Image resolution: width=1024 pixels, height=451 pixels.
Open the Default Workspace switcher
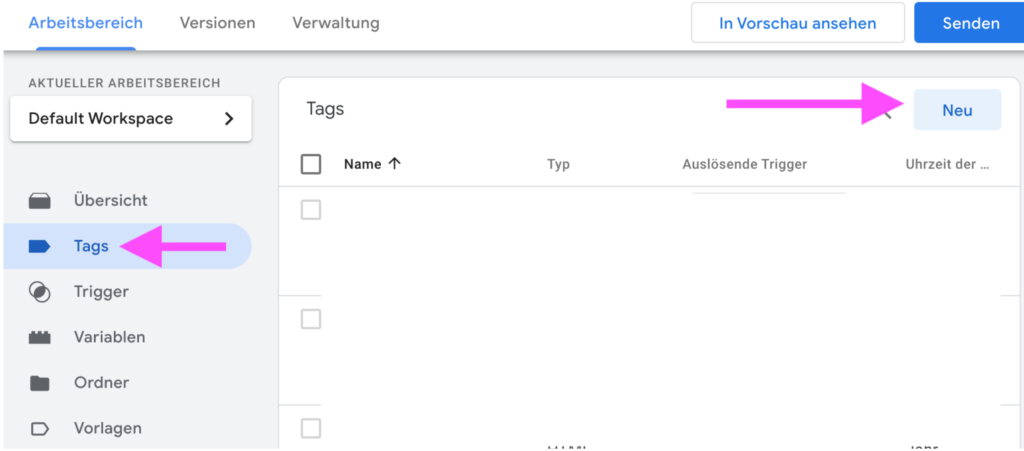[130, 119]
